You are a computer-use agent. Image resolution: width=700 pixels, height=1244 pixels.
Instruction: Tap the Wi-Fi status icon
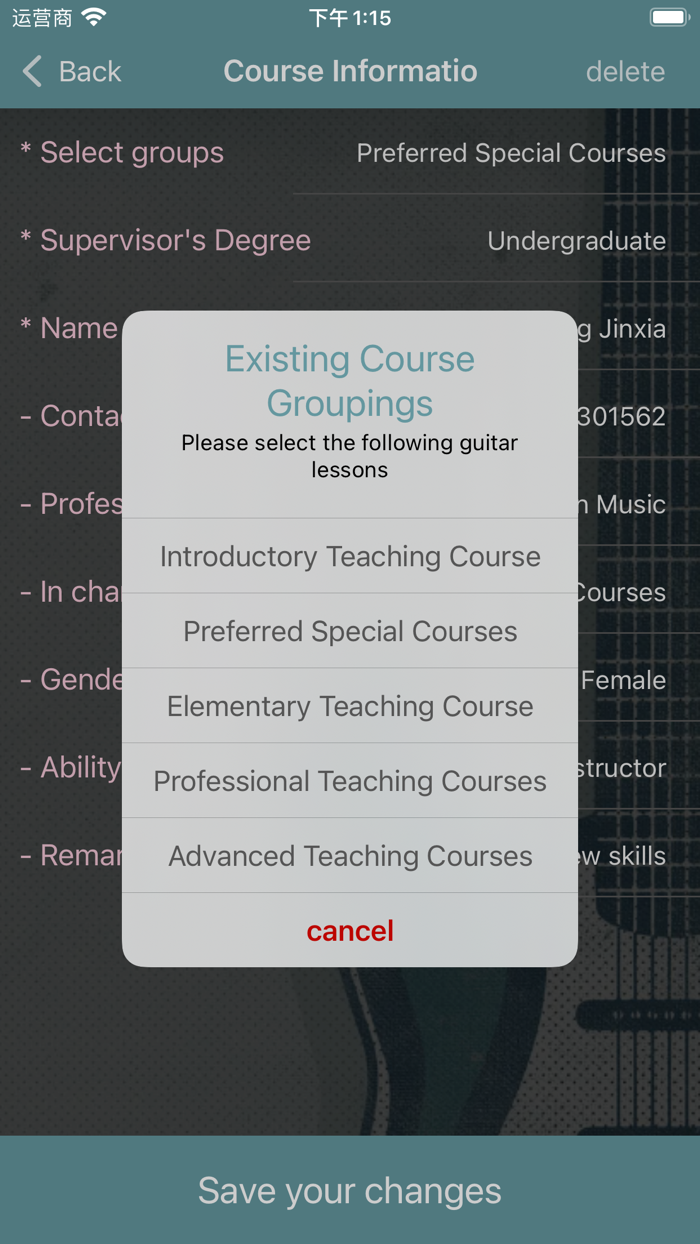pos(94,17)
